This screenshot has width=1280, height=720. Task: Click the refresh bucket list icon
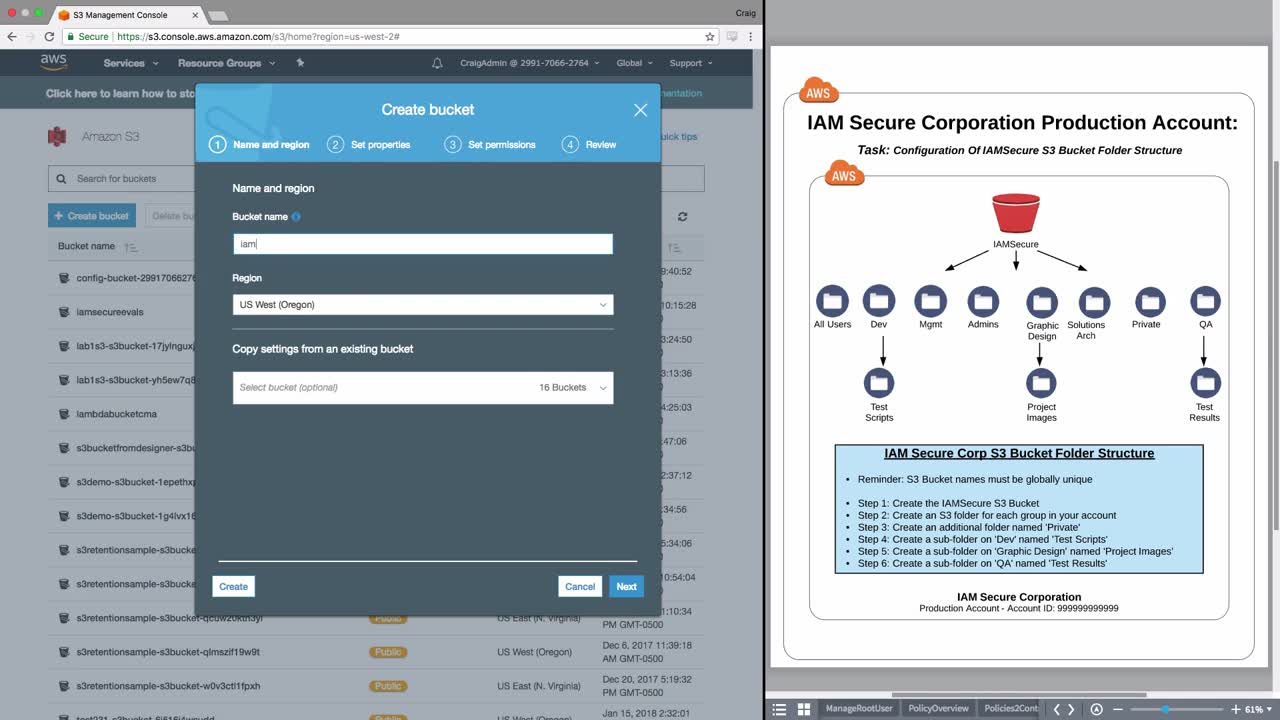[683, 217]
